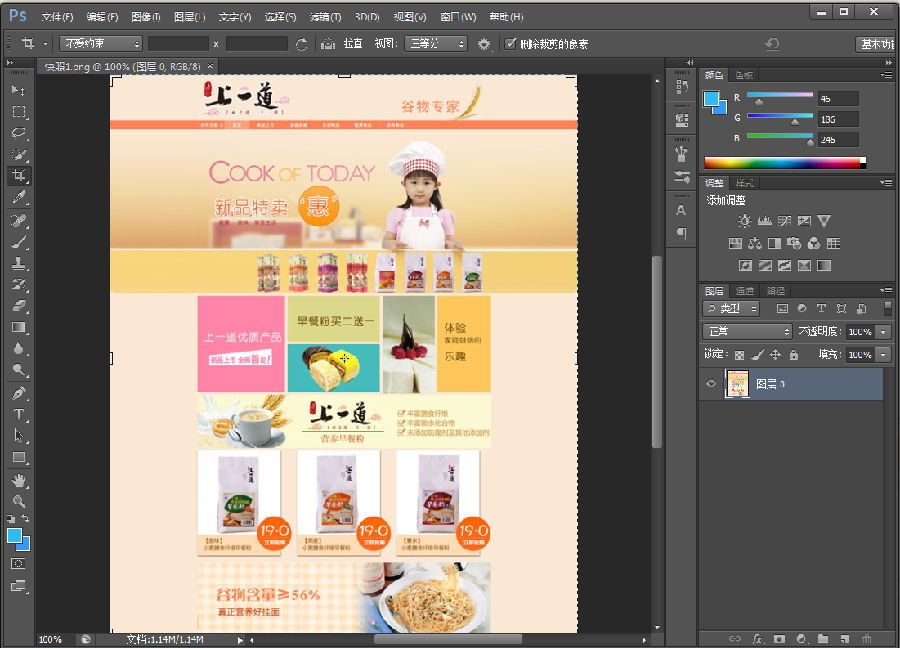This screenshot has height=648, width=900.
Task: Click the lock all padlock icon
Action: coord(794,355)
